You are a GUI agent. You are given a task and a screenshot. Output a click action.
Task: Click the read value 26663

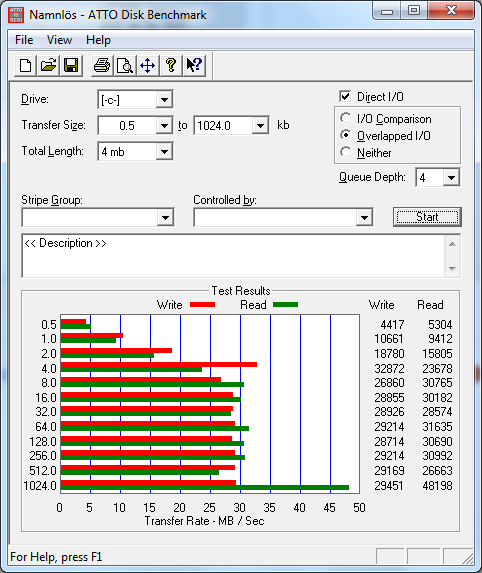[x=437, y=470]
